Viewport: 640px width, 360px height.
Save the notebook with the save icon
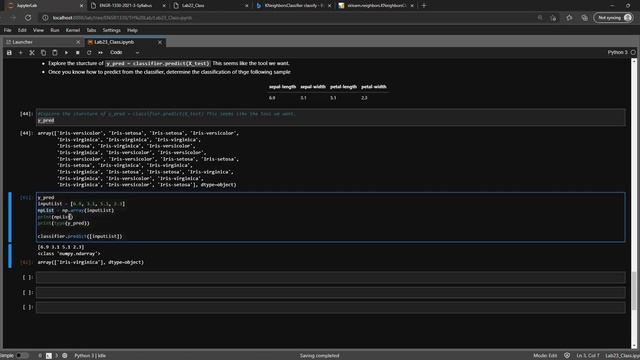9,53
